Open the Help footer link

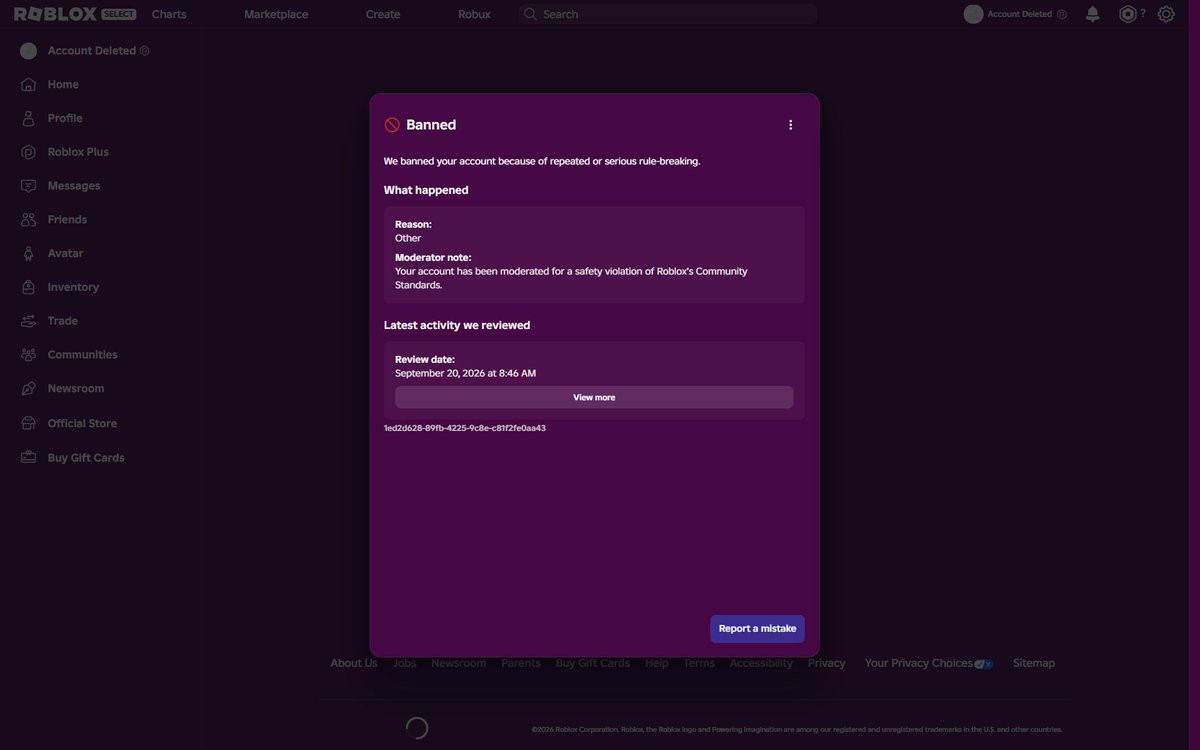[657, 663]
